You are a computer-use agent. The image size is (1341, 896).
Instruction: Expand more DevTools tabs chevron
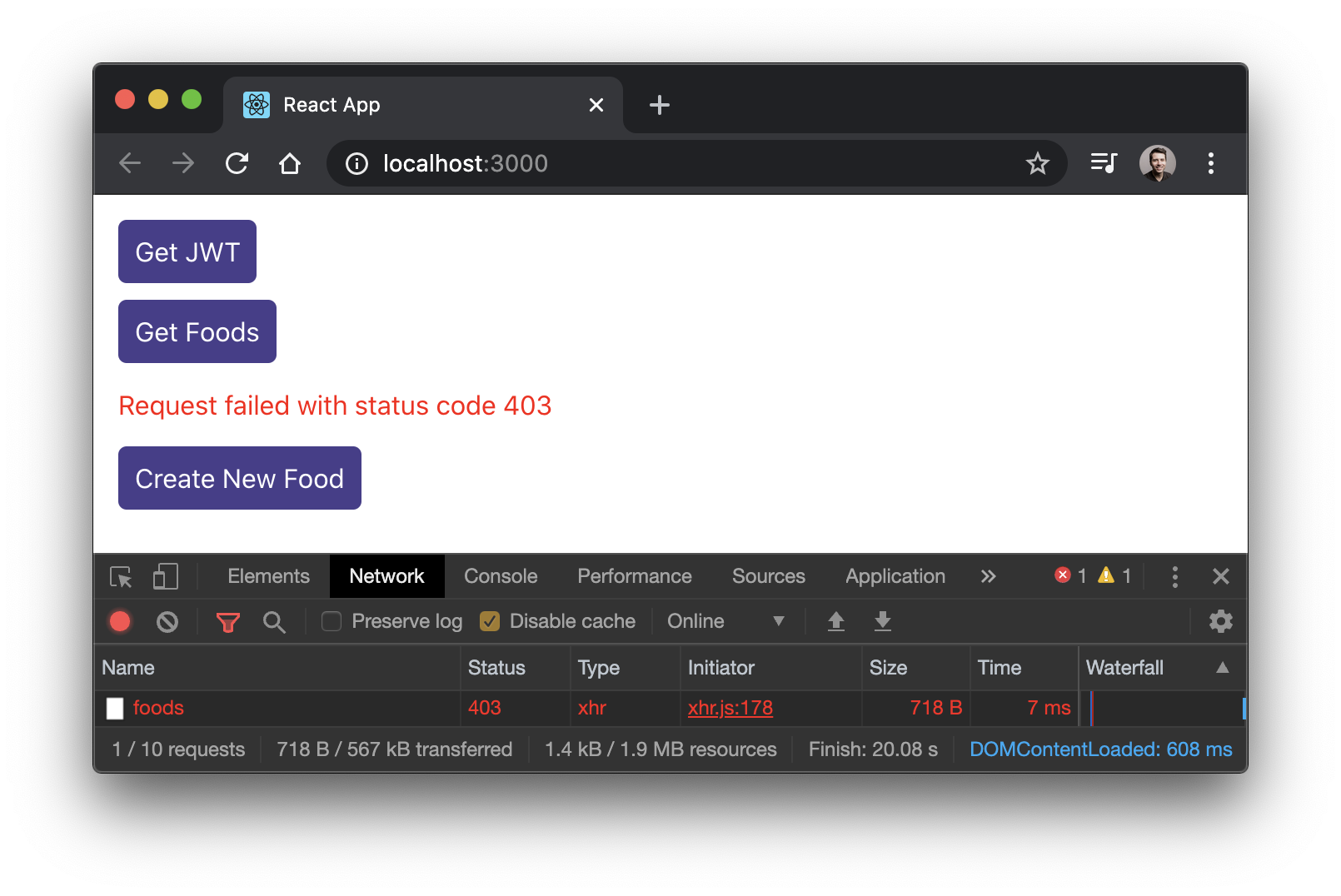pos(988,577)
